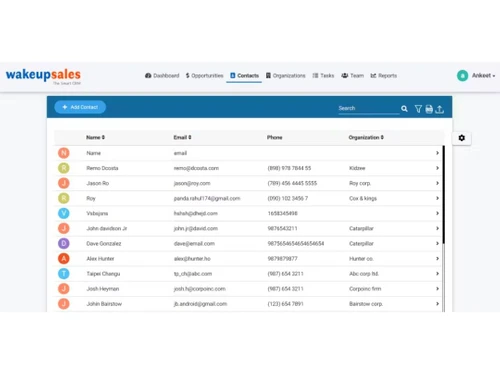Click email jason@roy.com
This screenshot has height=375, width=500.
pos(192,183)
